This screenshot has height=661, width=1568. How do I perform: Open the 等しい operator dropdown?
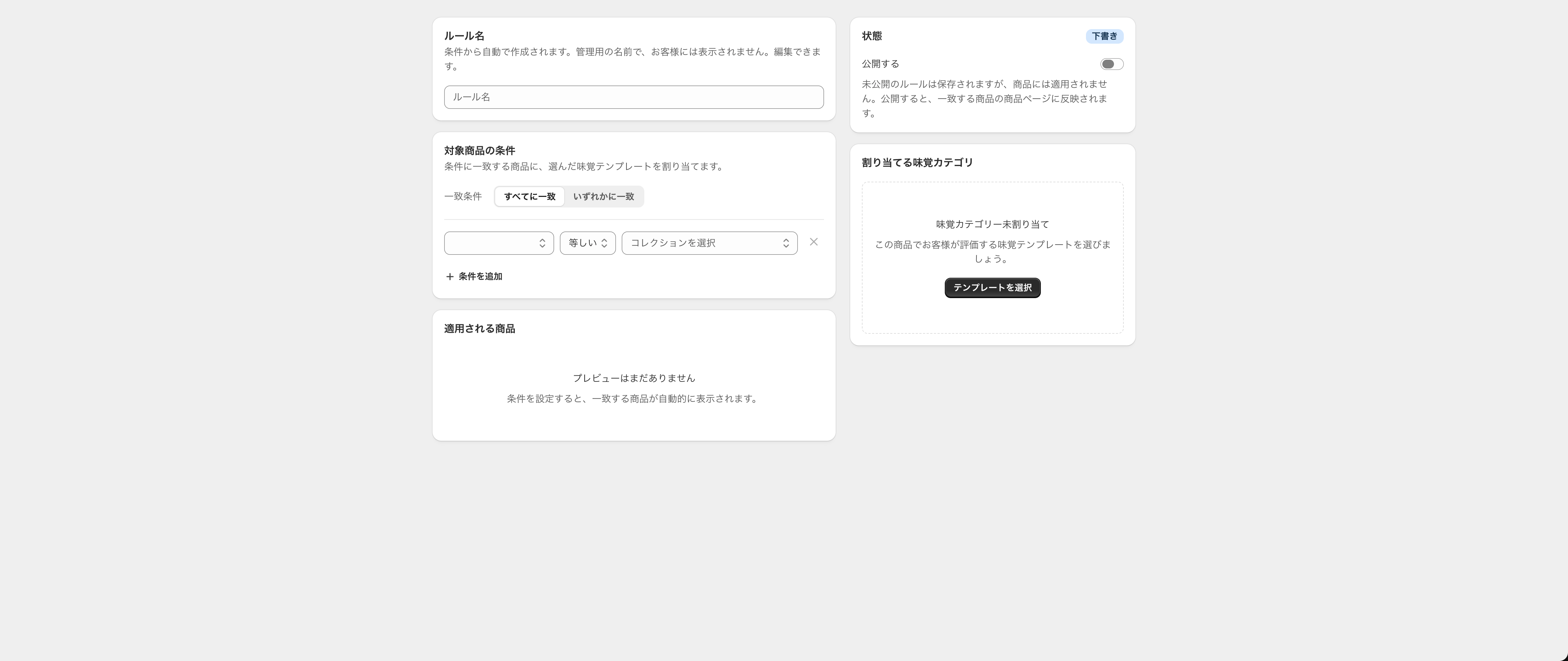click(x=588, y=243)
